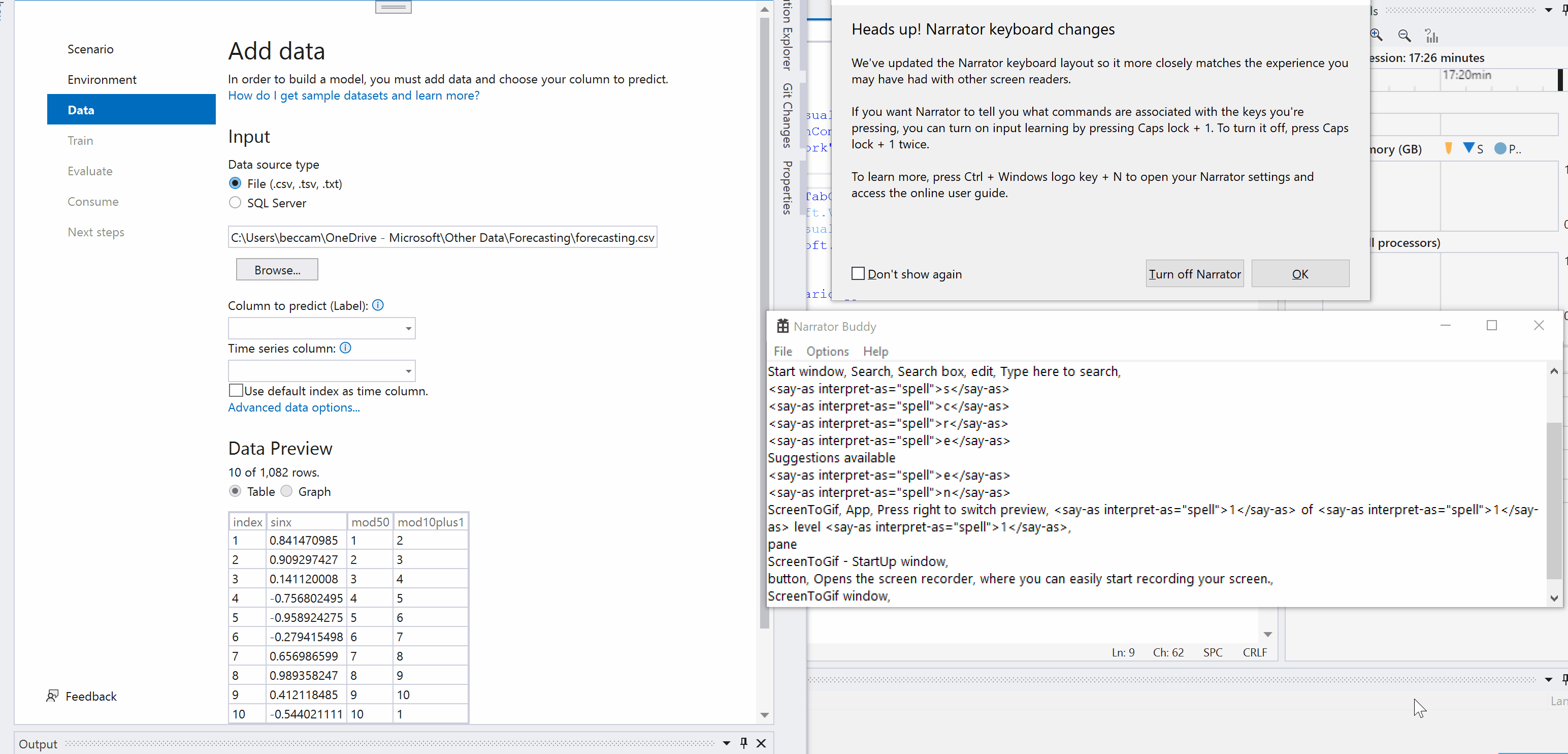Open the Time series column dropdown
The image size is (1568, 754).
[x=408, y=370]
